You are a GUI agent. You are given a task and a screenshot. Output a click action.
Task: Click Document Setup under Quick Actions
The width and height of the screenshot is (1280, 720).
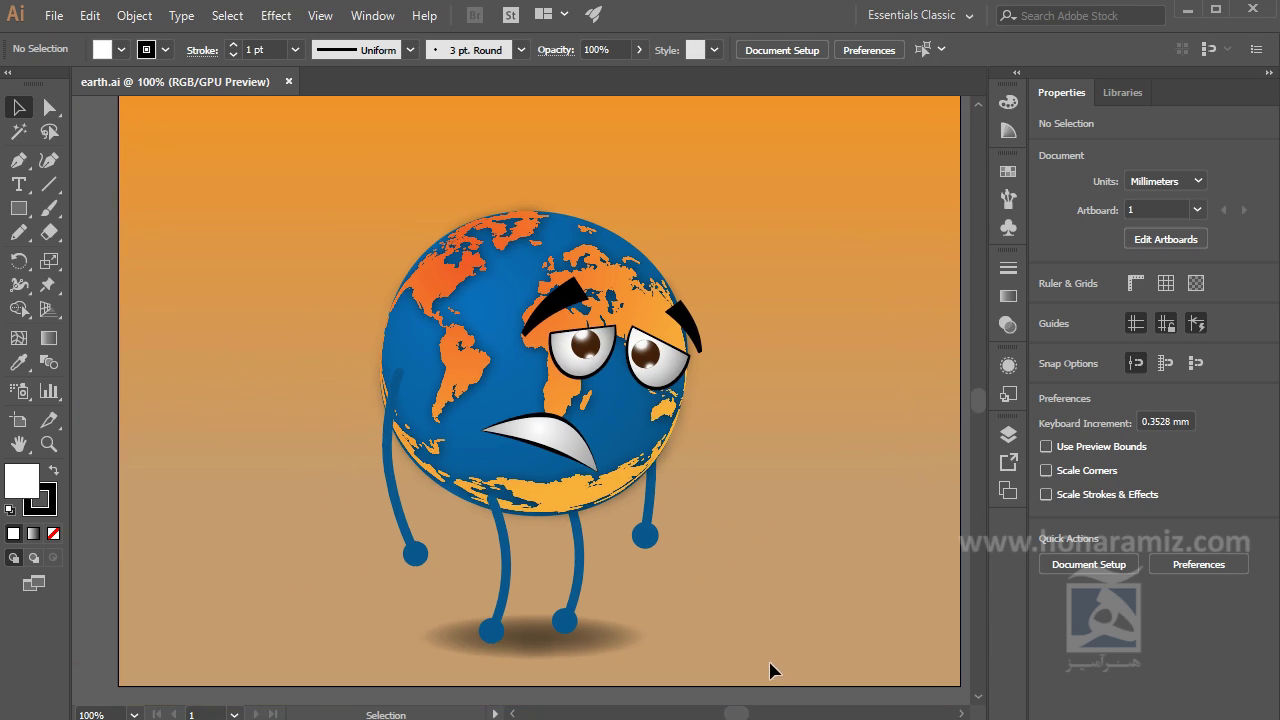(1089, 564)
